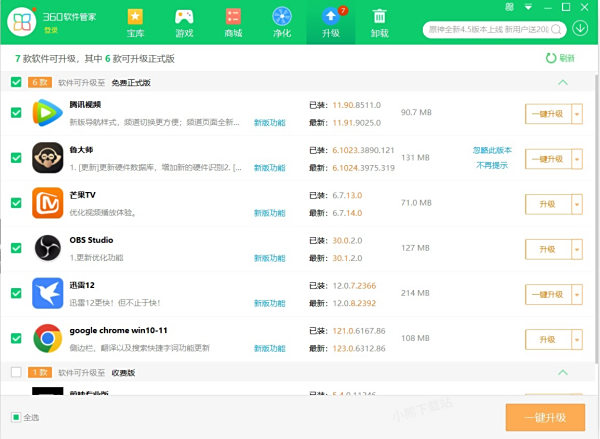
Task: Click the 90.7 MB size text
Action: point(416,113)
